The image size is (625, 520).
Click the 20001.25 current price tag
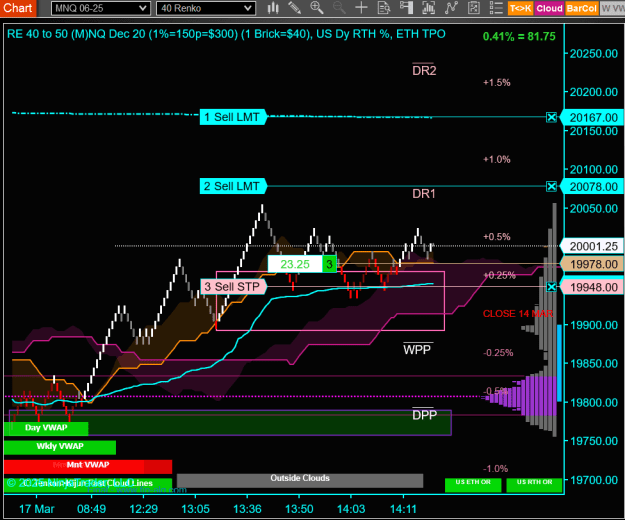tap(593, 246)
